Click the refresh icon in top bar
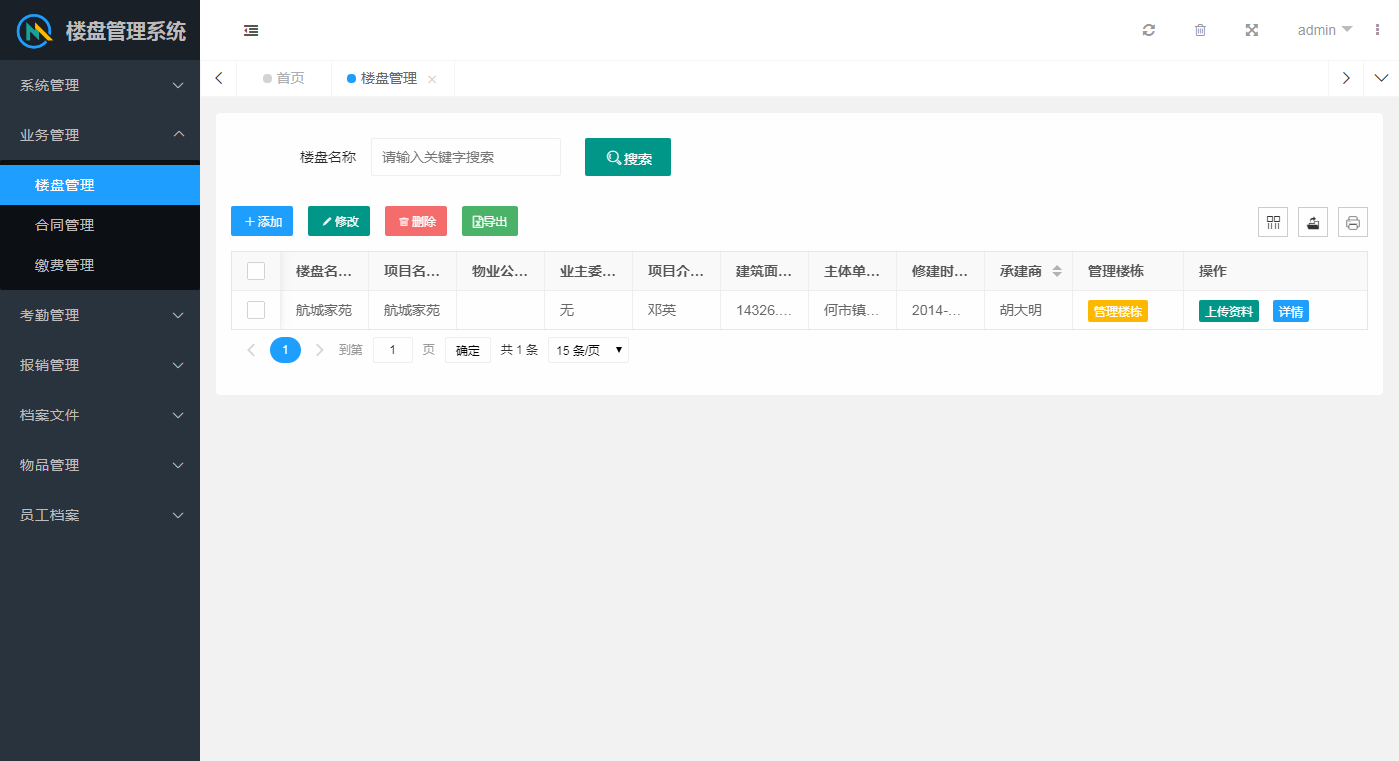The width and height of the screenshot is (1399, 761). click(x=1149, y=30)
